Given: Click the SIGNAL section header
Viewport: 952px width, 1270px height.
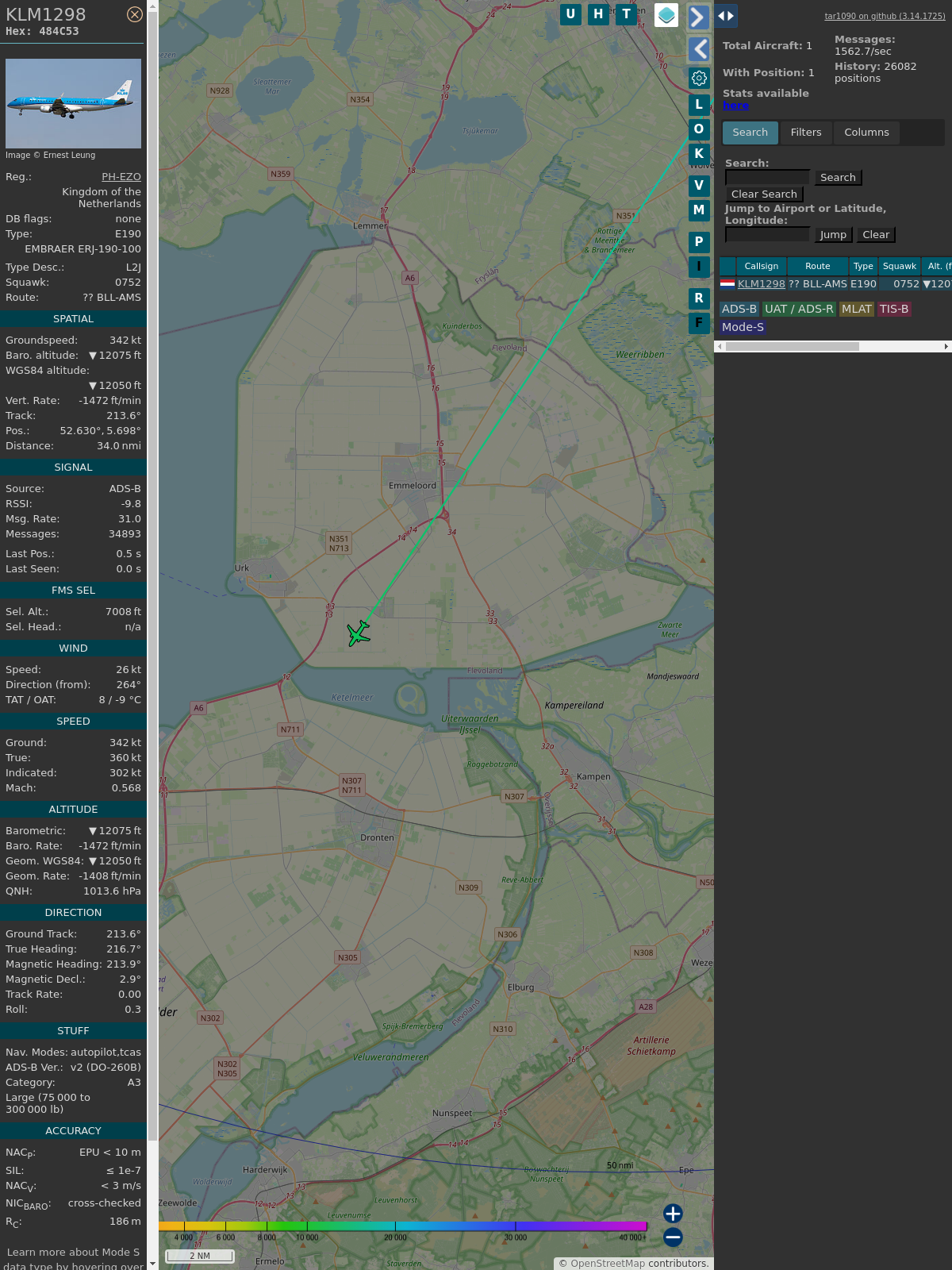Looking at the screenshot, I should click(x=73, y=468).
